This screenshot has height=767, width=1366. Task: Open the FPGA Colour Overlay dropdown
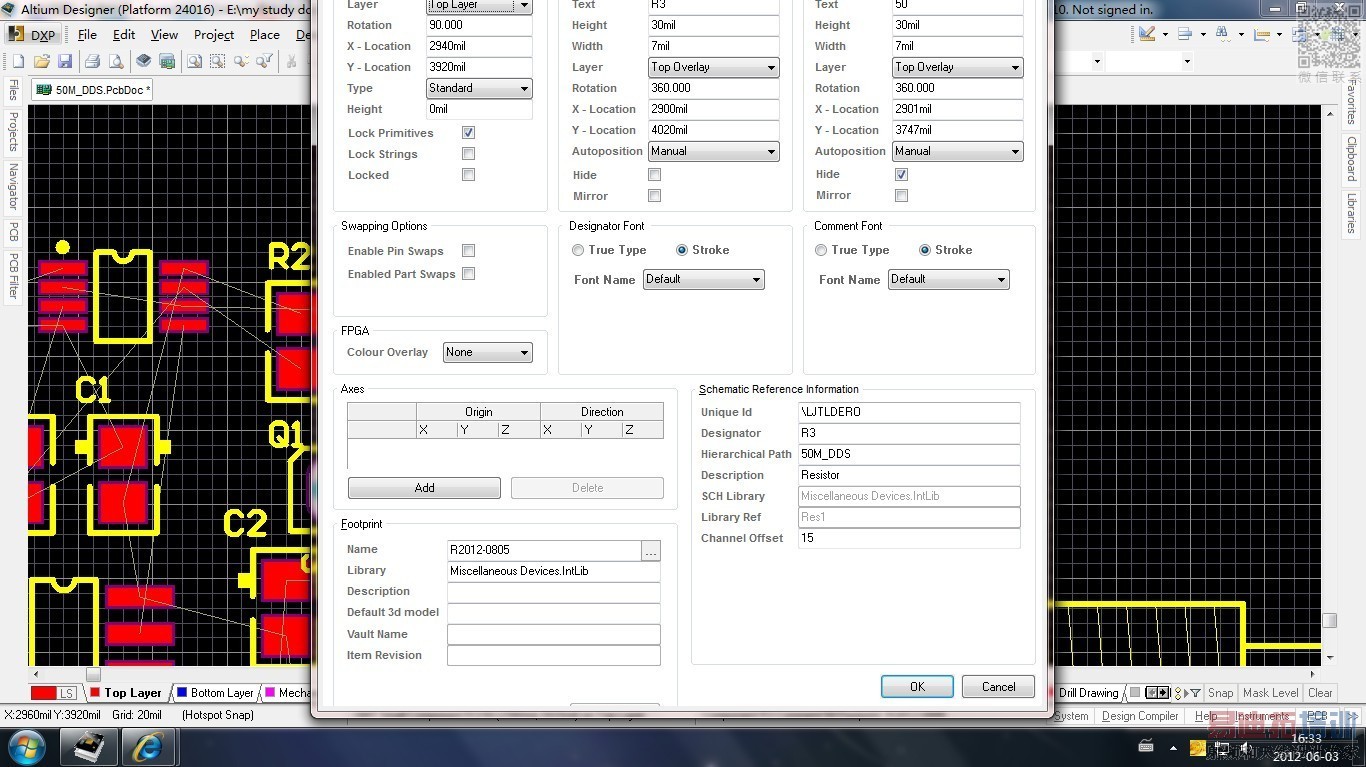[488, 352]
